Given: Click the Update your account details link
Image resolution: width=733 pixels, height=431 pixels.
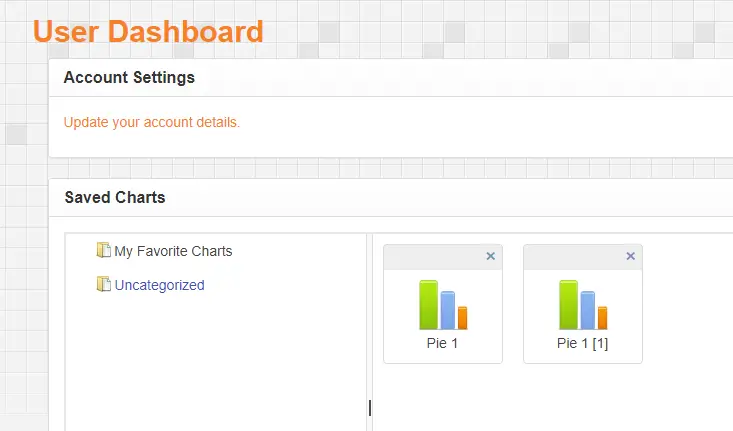Looking at the screenshot, I should tap(151, 122).
